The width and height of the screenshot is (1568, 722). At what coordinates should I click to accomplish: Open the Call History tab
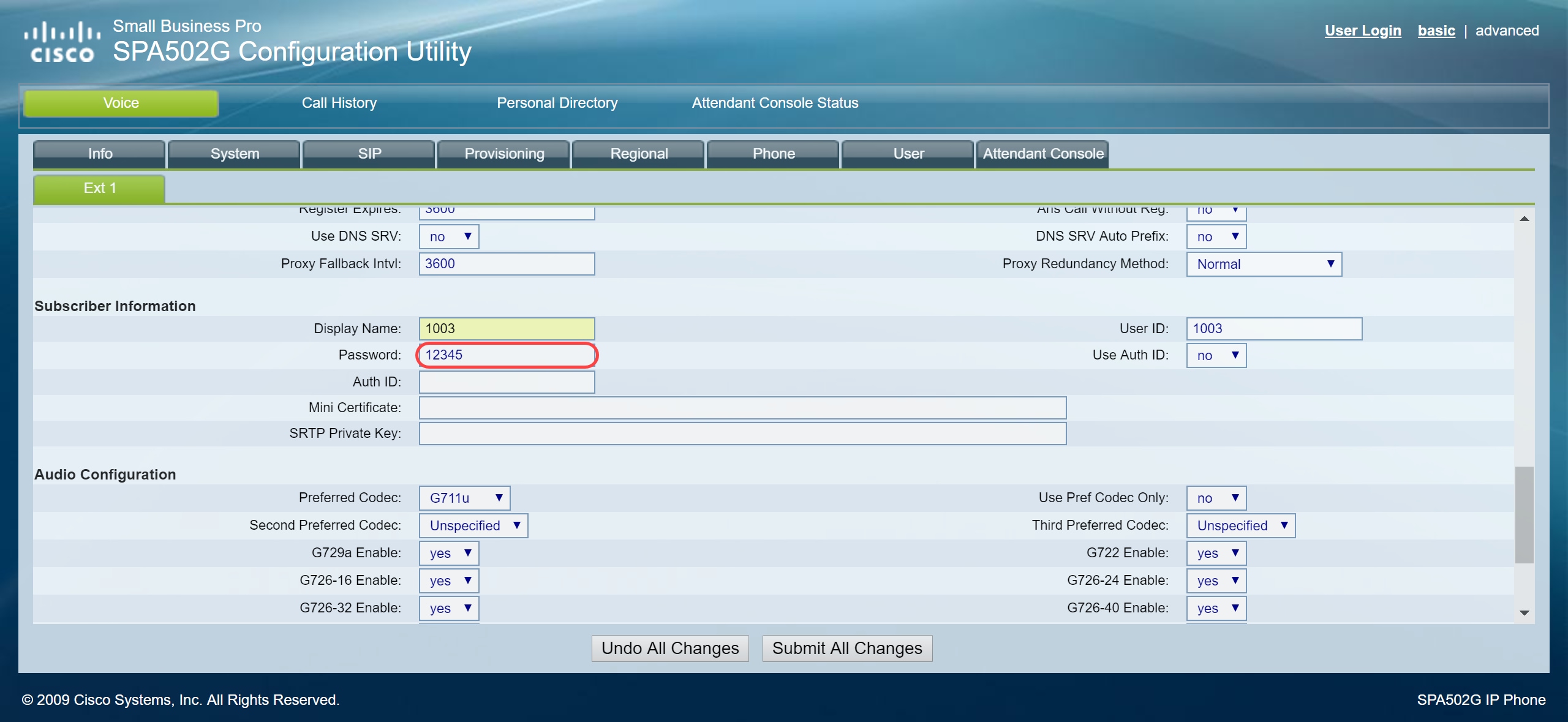point(339,103)
